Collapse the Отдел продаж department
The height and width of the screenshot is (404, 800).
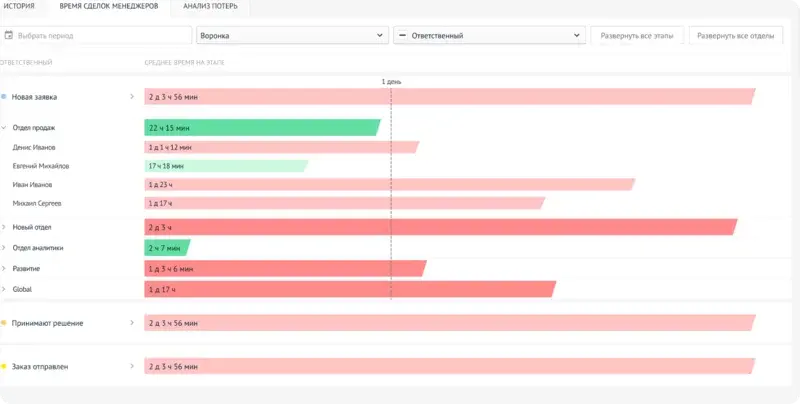pyautogui.click(x=4, y=128)
